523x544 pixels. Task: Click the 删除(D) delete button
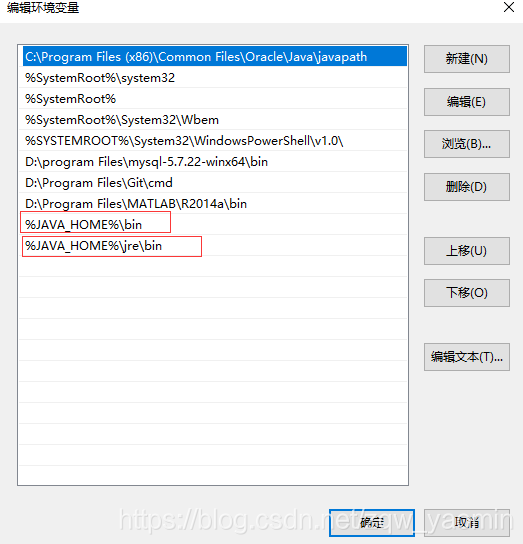467,187
